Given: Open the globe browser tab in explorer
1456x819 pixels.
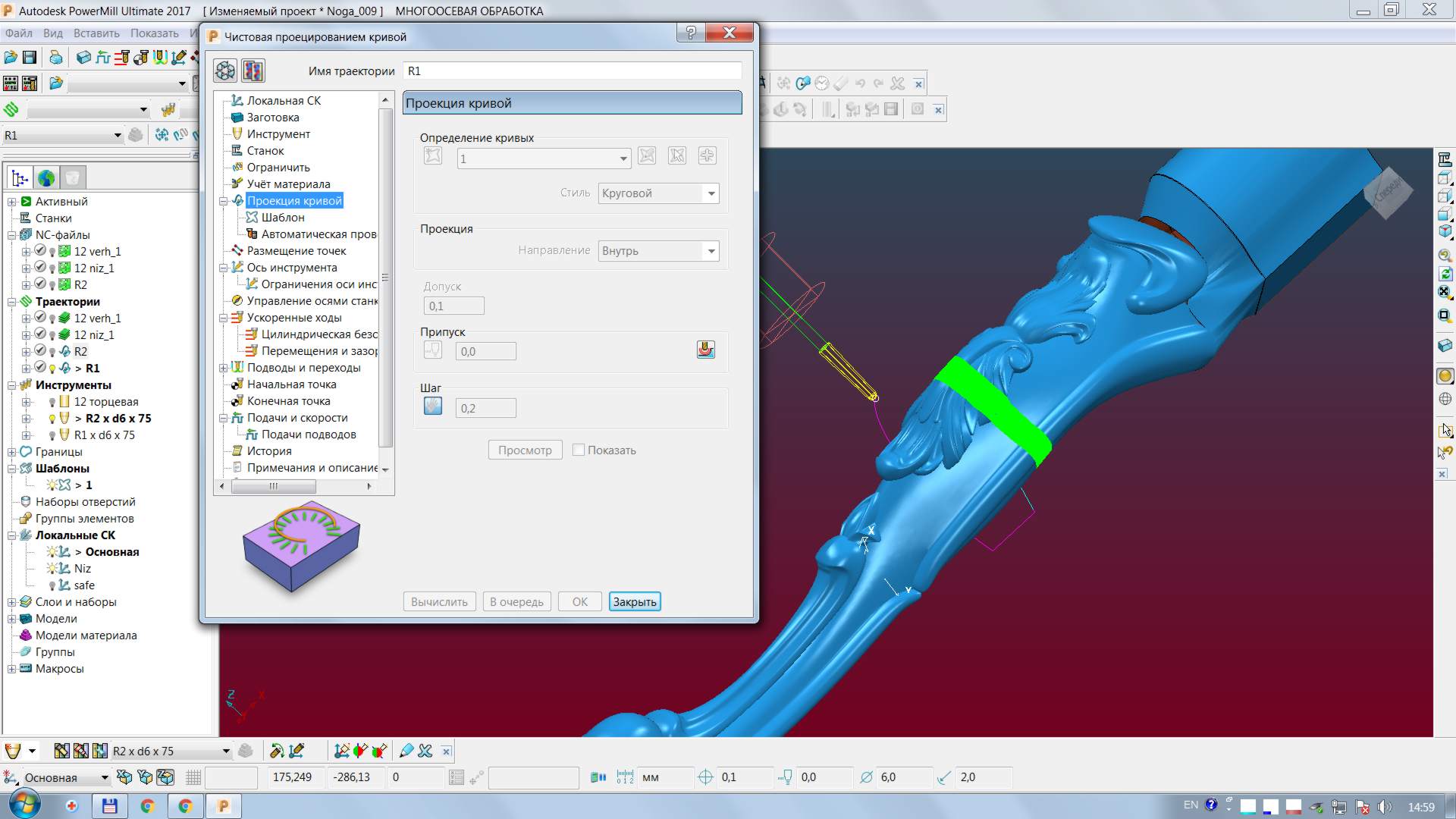Looking at the screenshot, I should [x=46, y=178].
